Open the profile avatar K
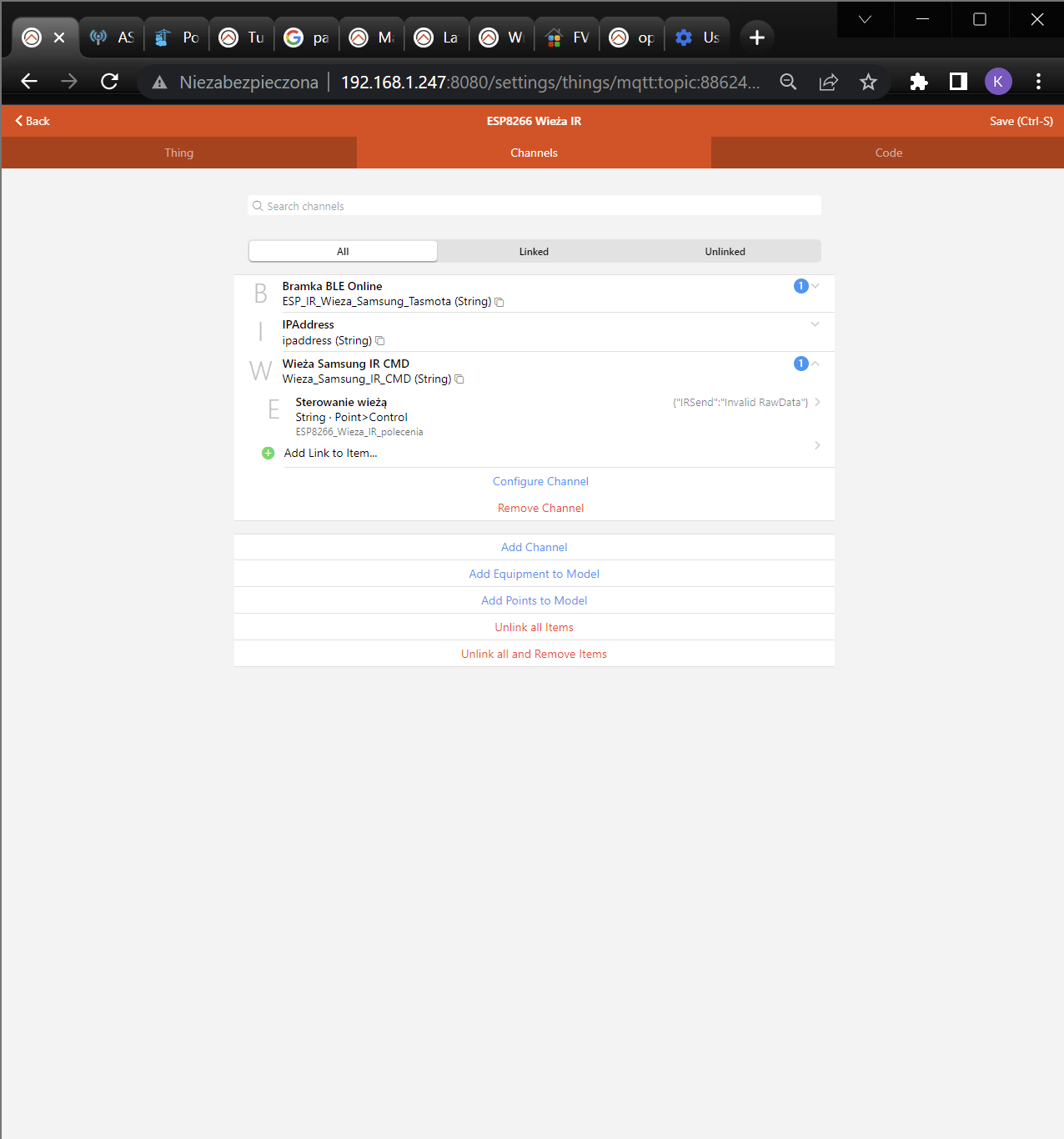The height and width of the screenshot is (1139, 1064). tap(998, 82)
